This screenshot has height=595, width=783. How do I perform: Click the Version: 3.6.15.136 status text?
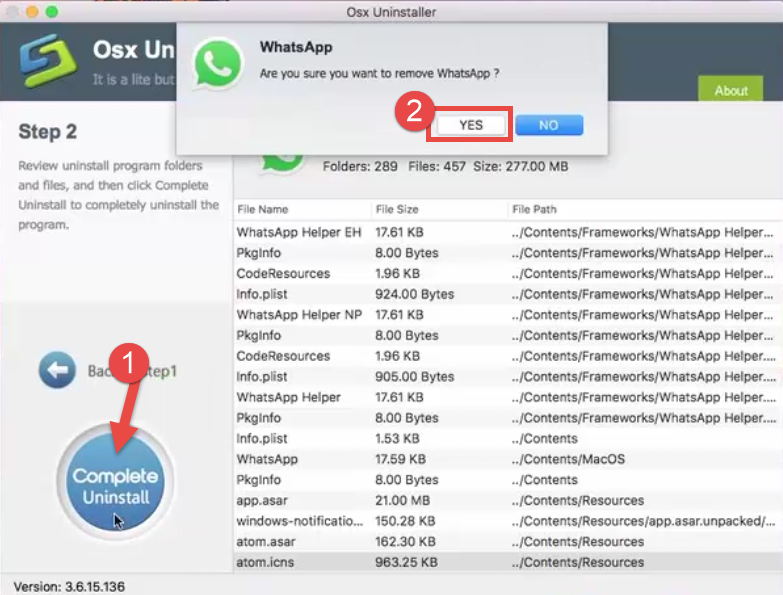(69, 586)
